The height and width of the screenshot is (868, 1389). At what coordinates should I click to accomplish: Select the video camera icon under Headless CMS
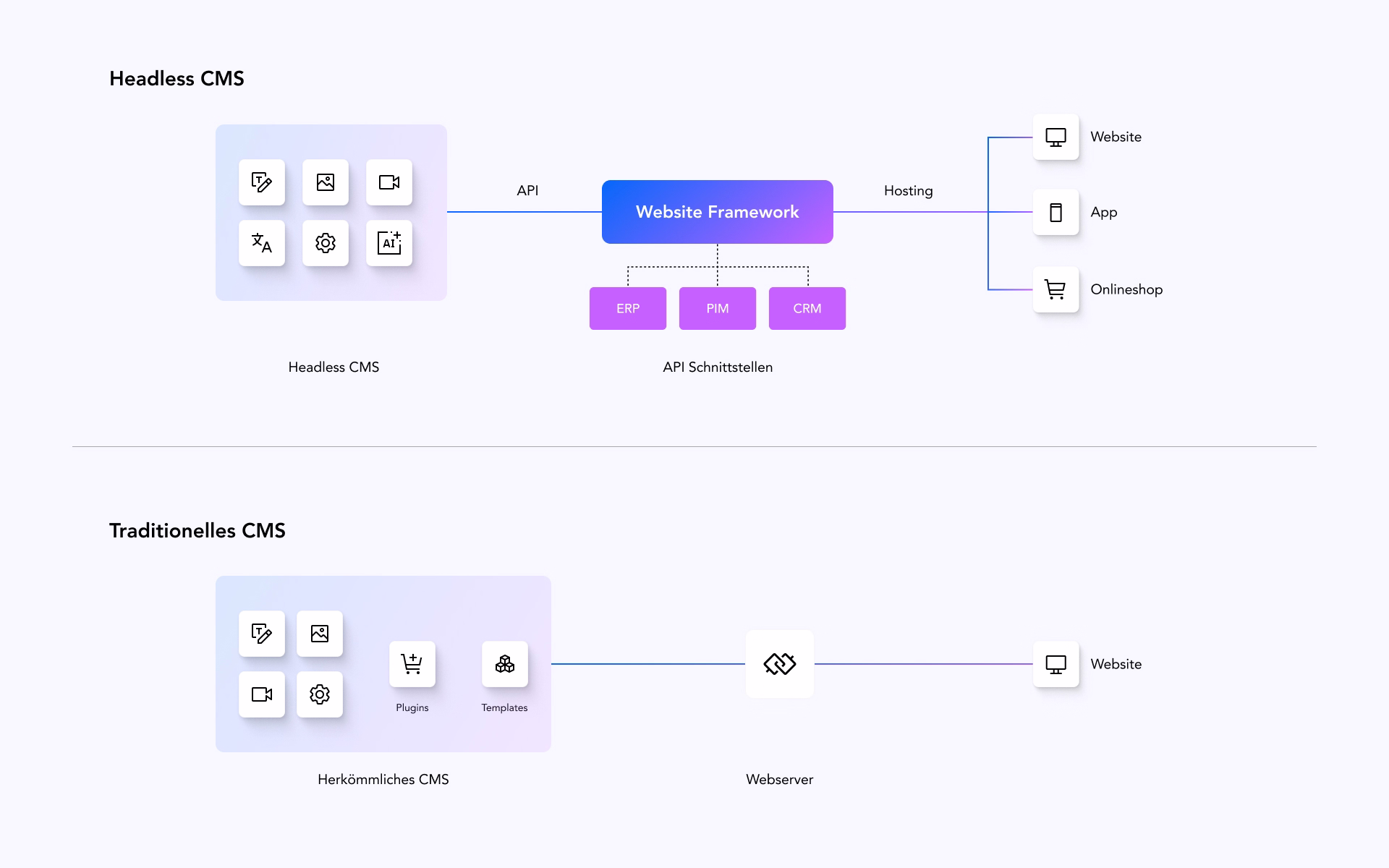pyautogui.click(x=389, y=183)
